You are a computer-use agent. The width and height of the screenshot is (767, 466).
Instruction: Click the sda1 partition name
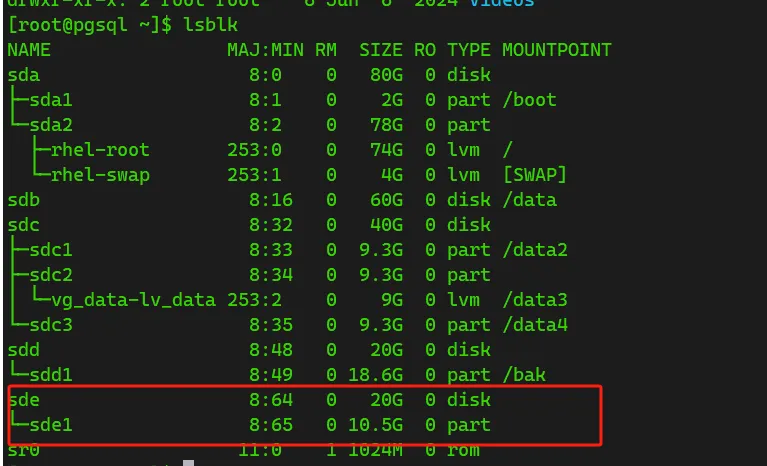tap(51, 100)
